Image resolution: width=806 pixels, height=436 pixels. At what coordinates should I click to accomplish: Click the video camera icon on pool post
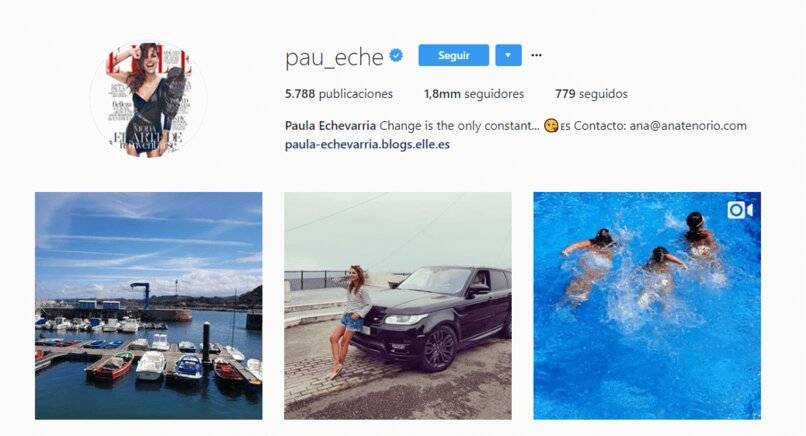[x=740, y=210]
